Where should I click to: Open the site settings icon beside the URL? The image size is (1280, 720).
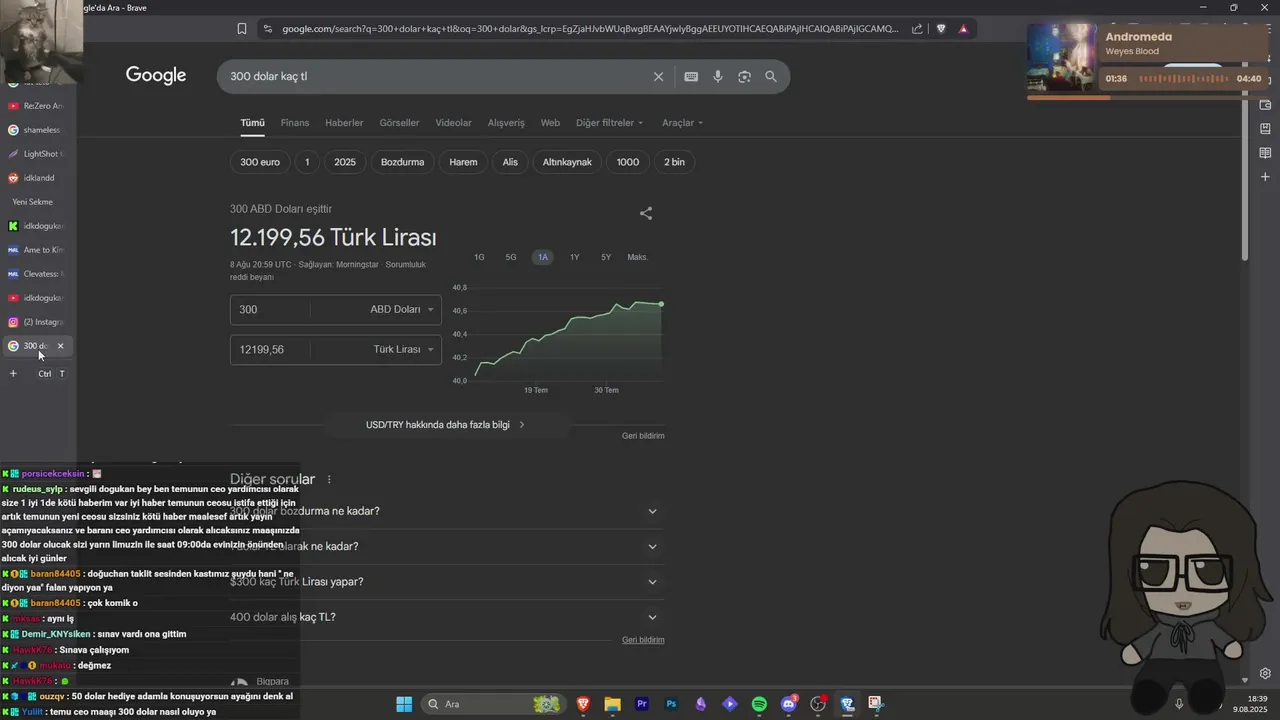(x=267, y=29)
